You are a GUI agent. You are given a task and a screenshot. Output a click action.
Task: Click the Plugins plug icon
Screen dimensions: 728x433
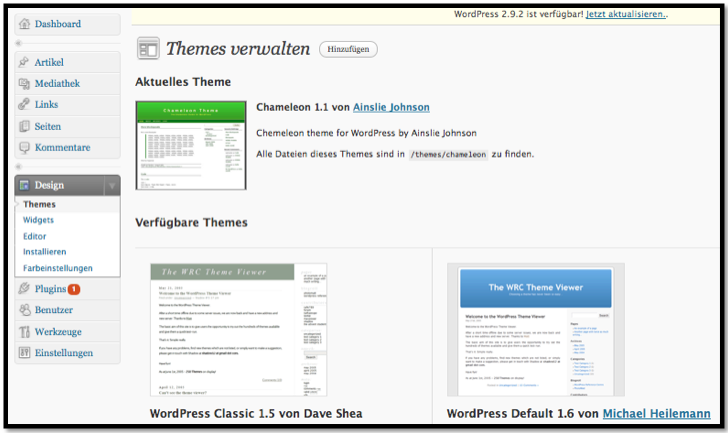tap(24, 289)
